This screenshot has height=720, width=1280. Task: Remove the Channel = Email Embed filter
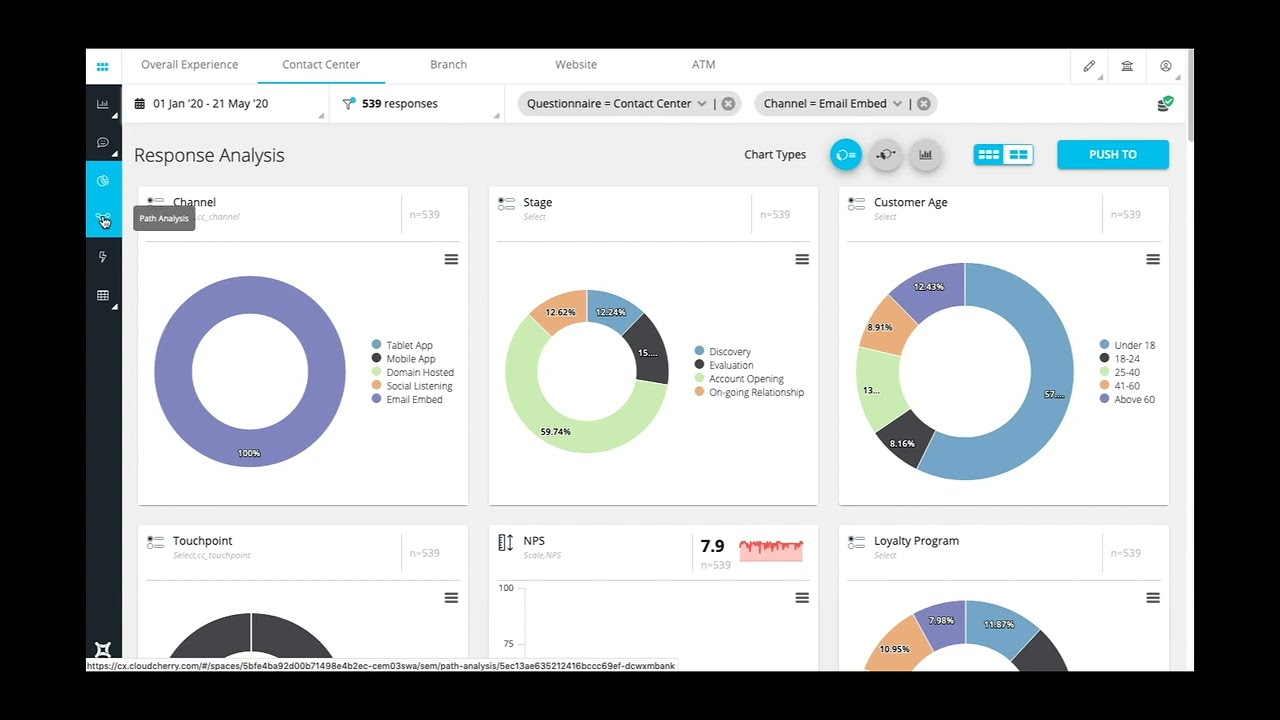tap(924, 103)
